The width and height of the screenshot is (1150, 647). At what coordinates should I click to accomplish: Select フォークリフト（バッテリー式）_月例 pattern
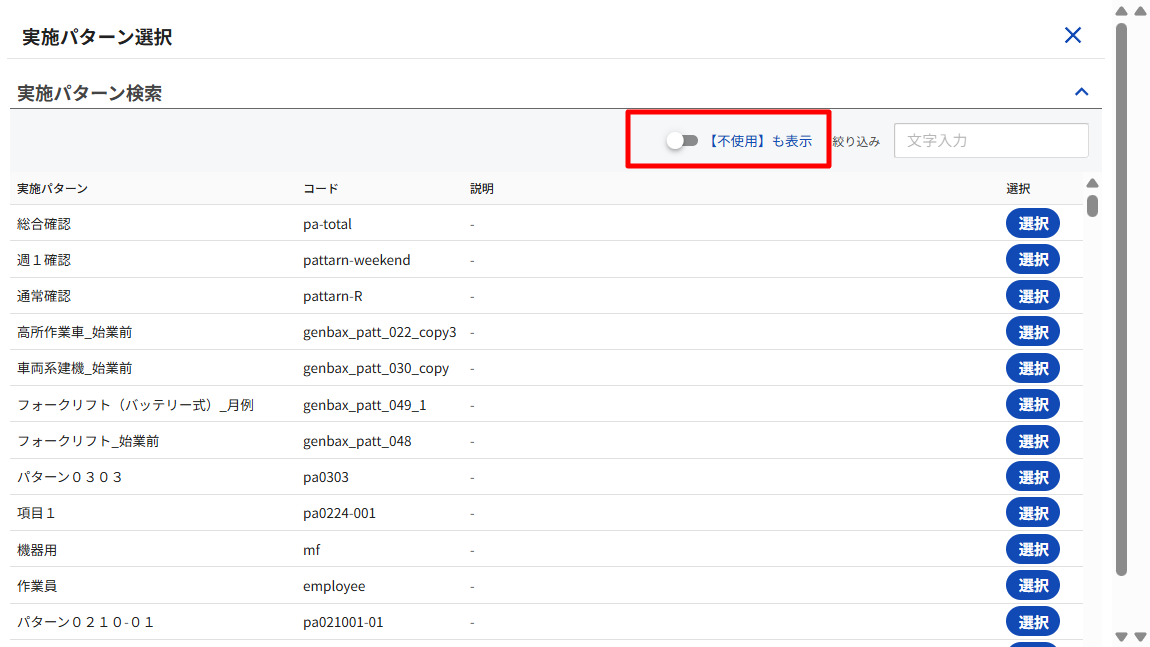1032,405
